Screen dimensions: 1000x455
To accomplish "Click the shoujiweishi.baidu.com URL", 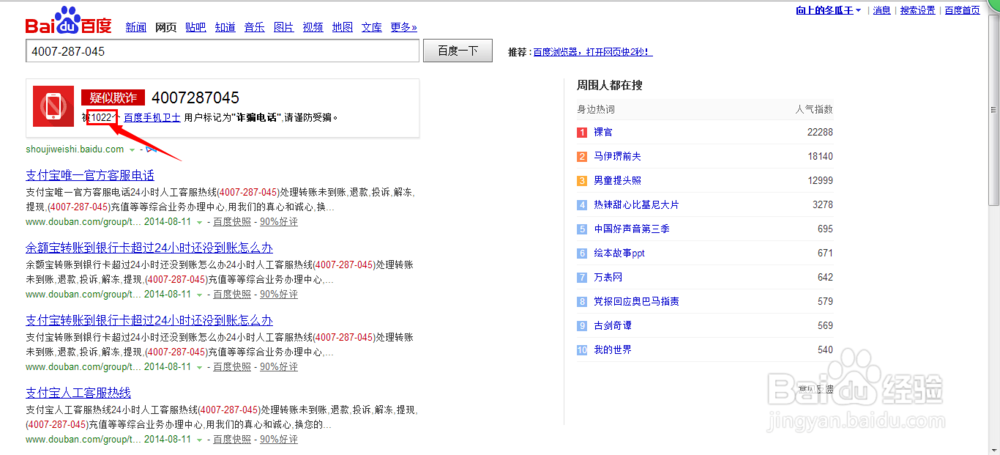I will (x=75, y=149).
